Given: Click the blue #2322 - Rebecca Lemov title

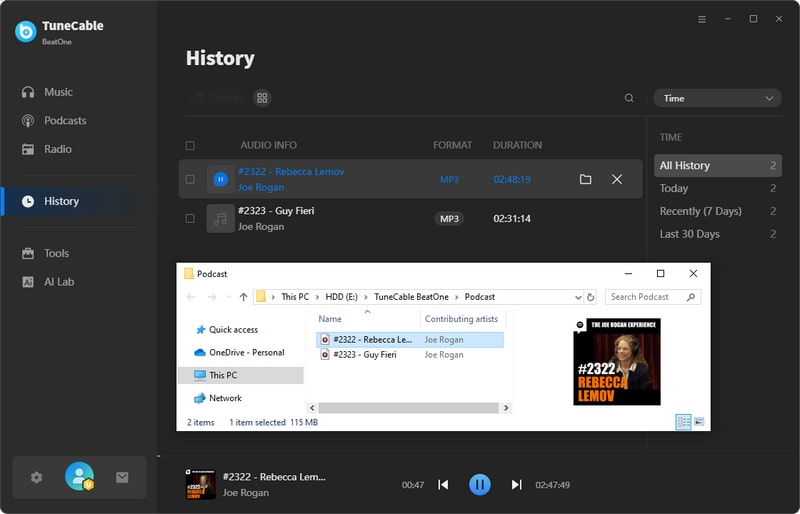Looking at the screenshot, I should tap(291, 172).
